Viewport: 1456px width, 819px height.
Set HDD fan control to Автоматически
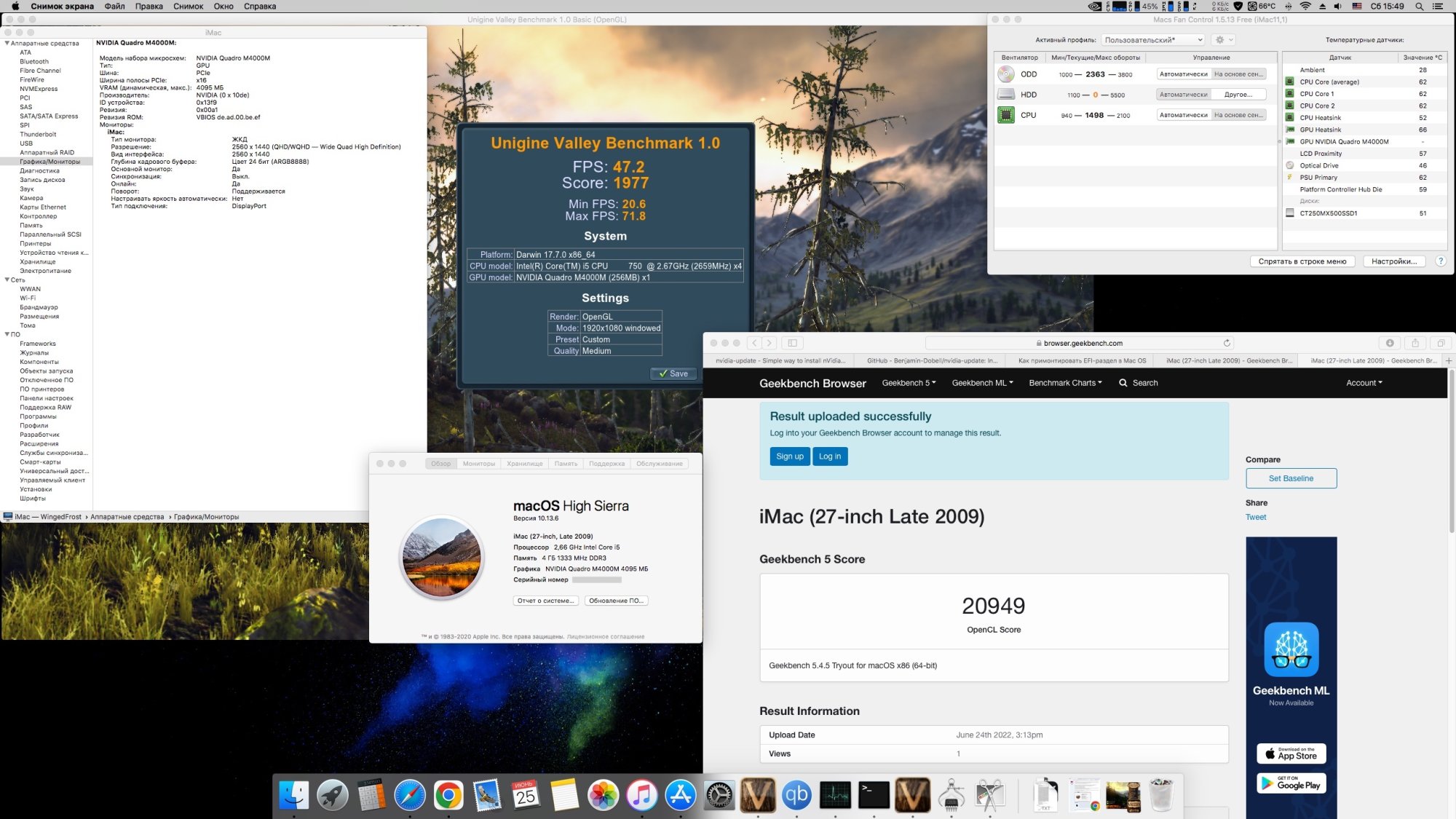[x=1183, y=95]
